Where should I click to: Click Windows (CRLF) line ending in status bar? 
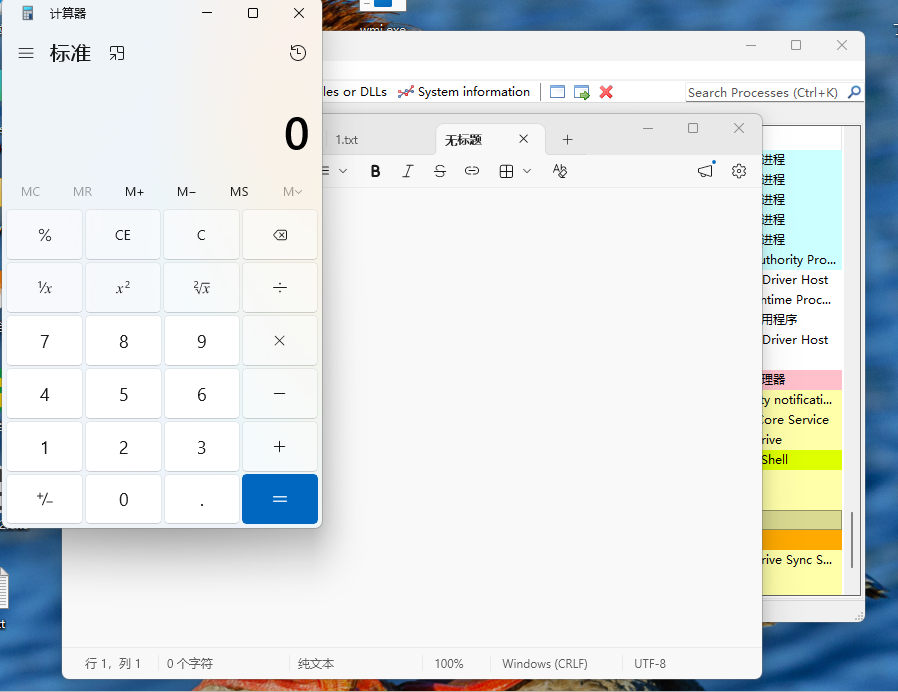click(545, 663)
